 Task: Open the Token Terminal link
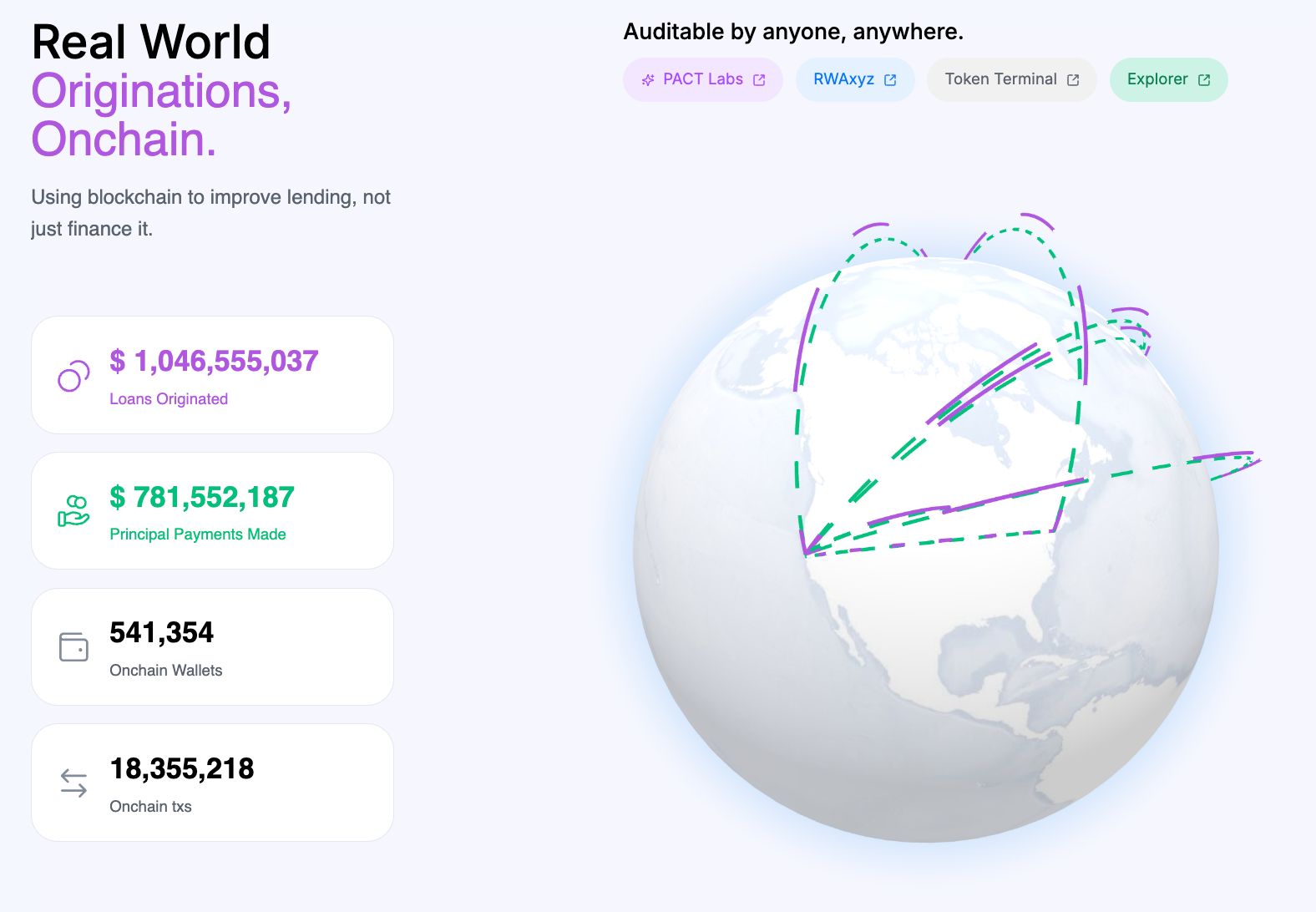[1000, 79]
